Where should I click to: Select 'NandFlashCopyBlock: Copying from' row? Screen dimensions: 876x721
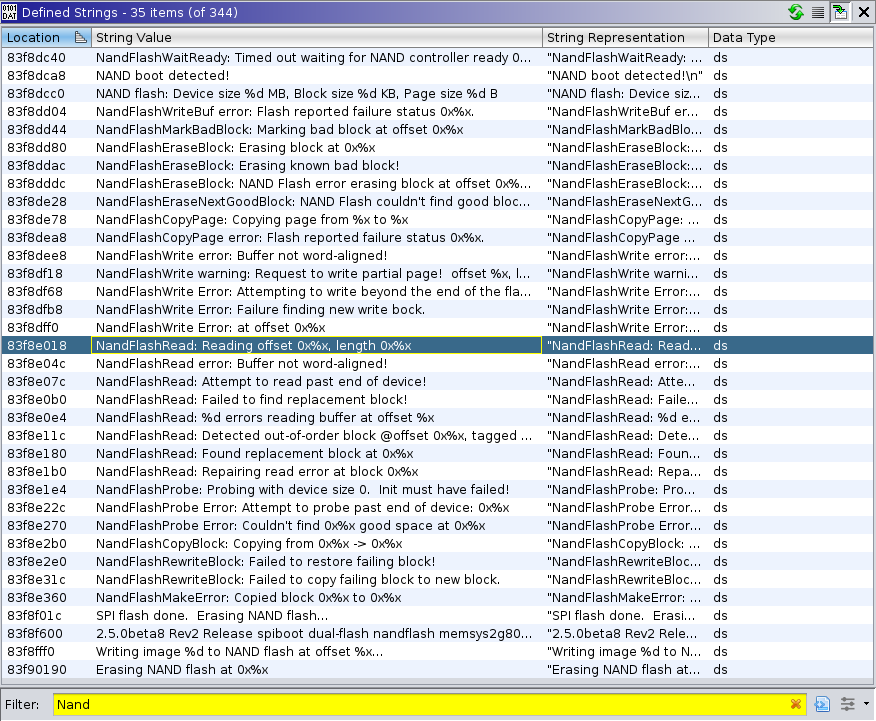click(x=437, y=543)
